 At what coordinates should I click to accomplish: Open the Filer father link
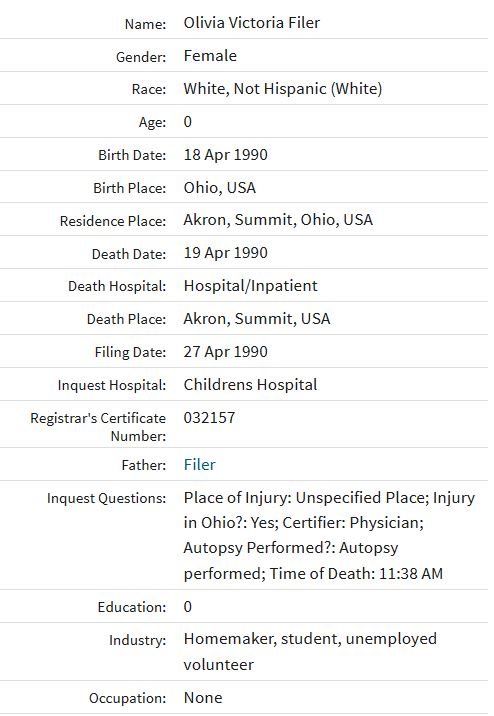point(200,464)
